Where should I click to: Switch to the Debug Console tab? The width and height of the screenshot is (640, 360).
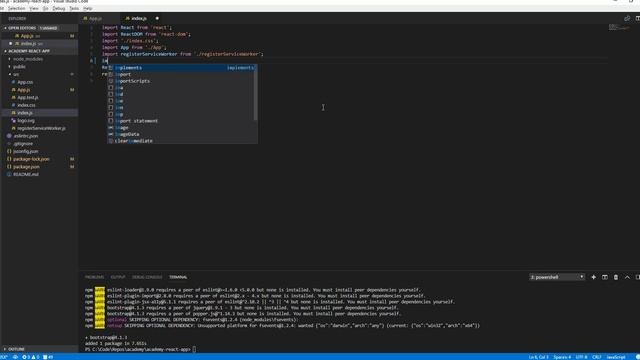click(x=147, y=277)
